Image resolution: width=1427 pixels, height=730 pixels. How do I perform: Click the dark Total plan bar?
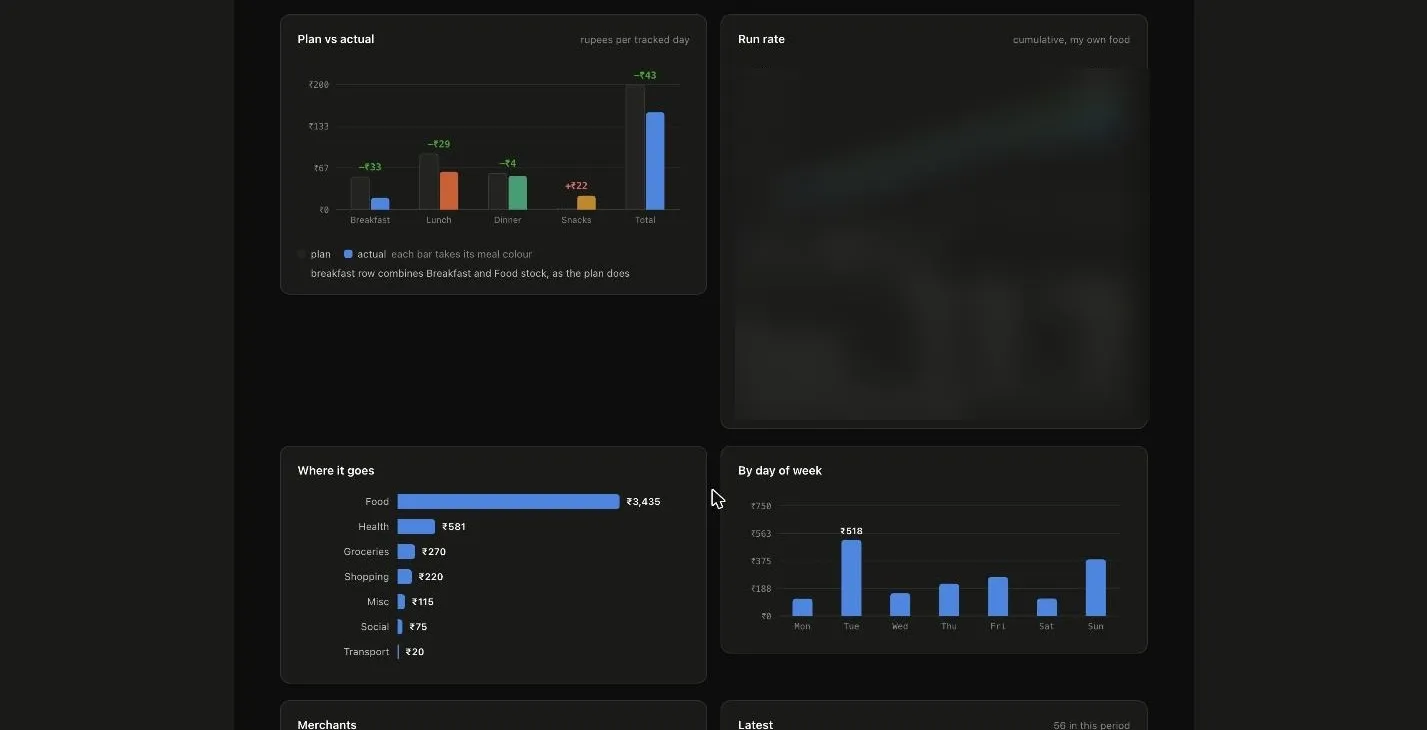[x=635, y=147]
